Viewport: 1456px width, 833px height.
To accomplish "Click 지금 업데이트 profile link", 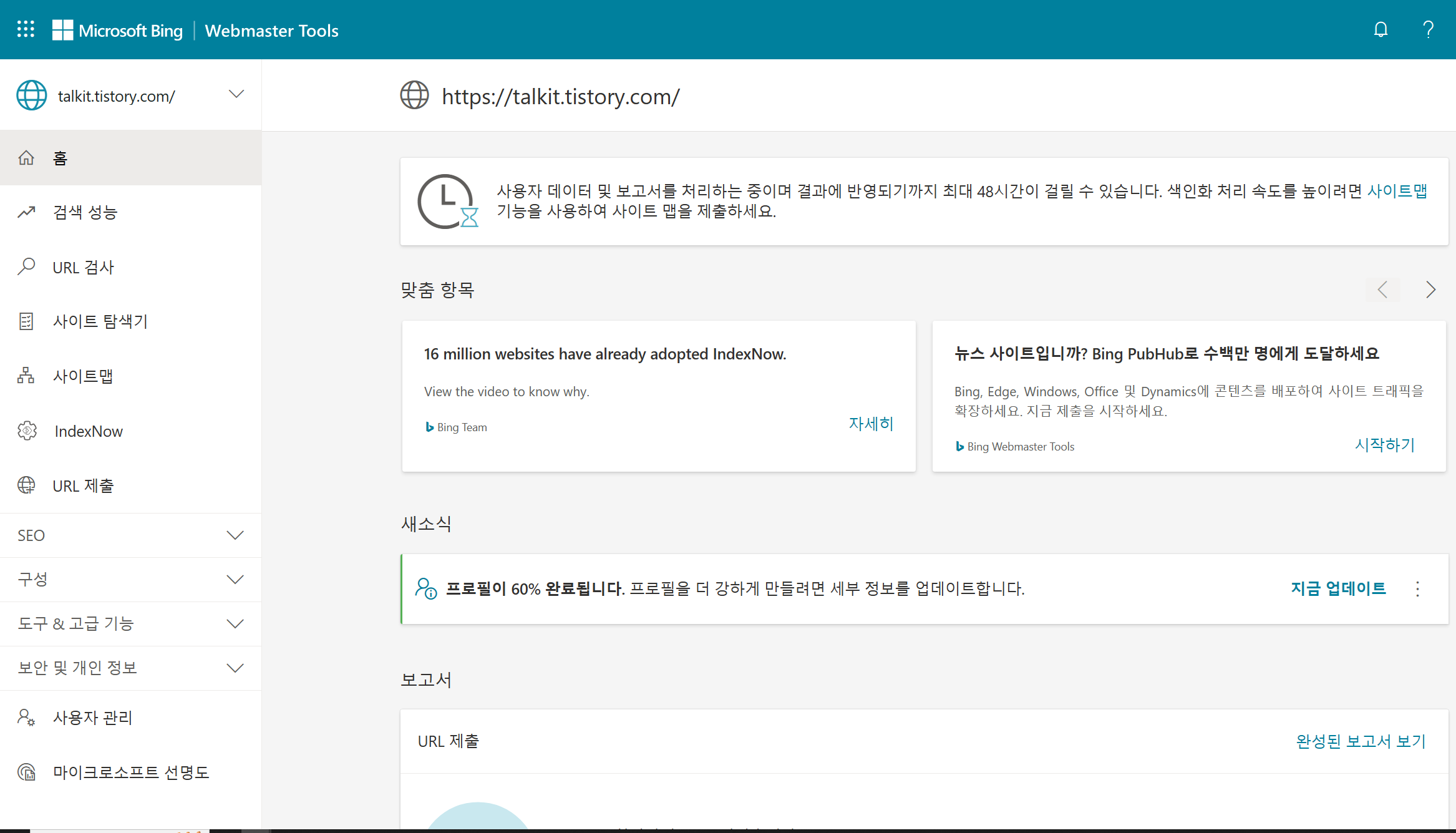I will pos(1338,588).
